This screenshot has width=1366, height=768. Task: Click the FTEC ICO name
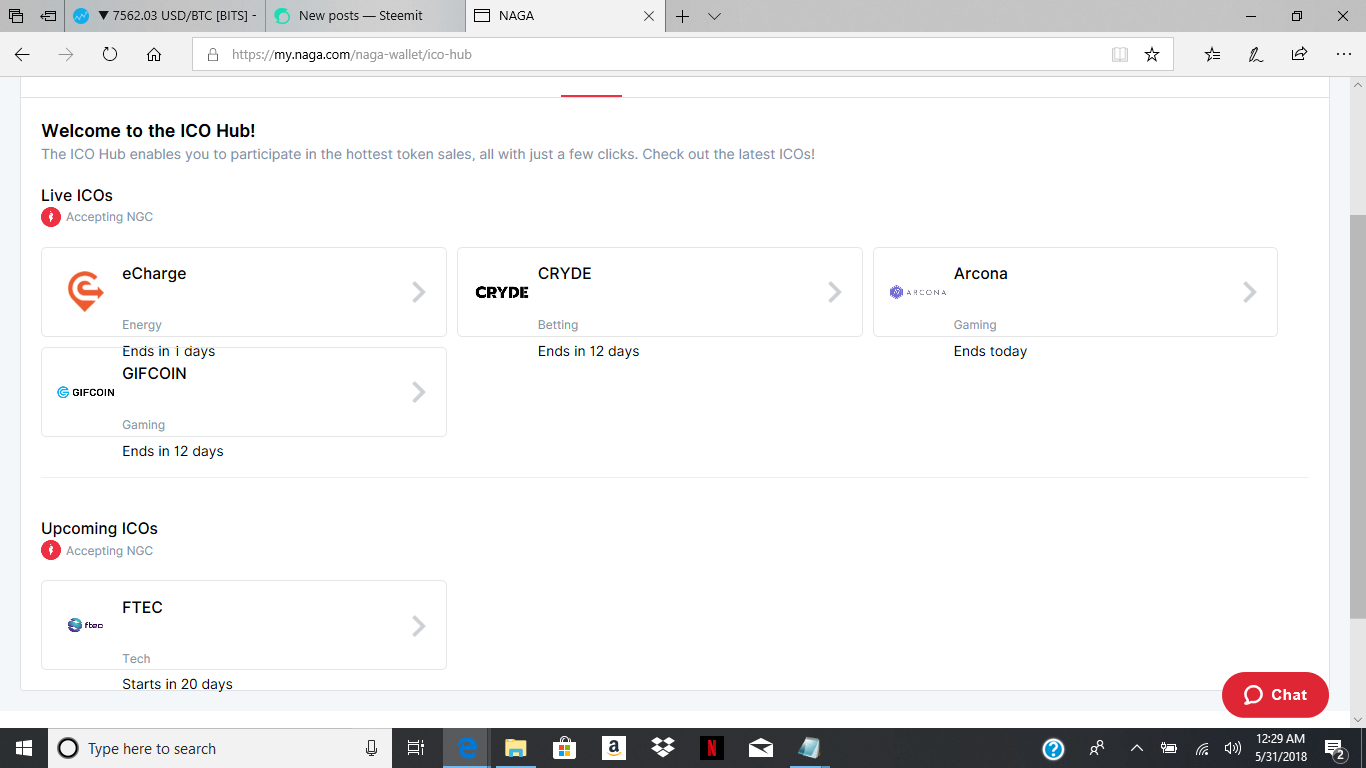142,607
